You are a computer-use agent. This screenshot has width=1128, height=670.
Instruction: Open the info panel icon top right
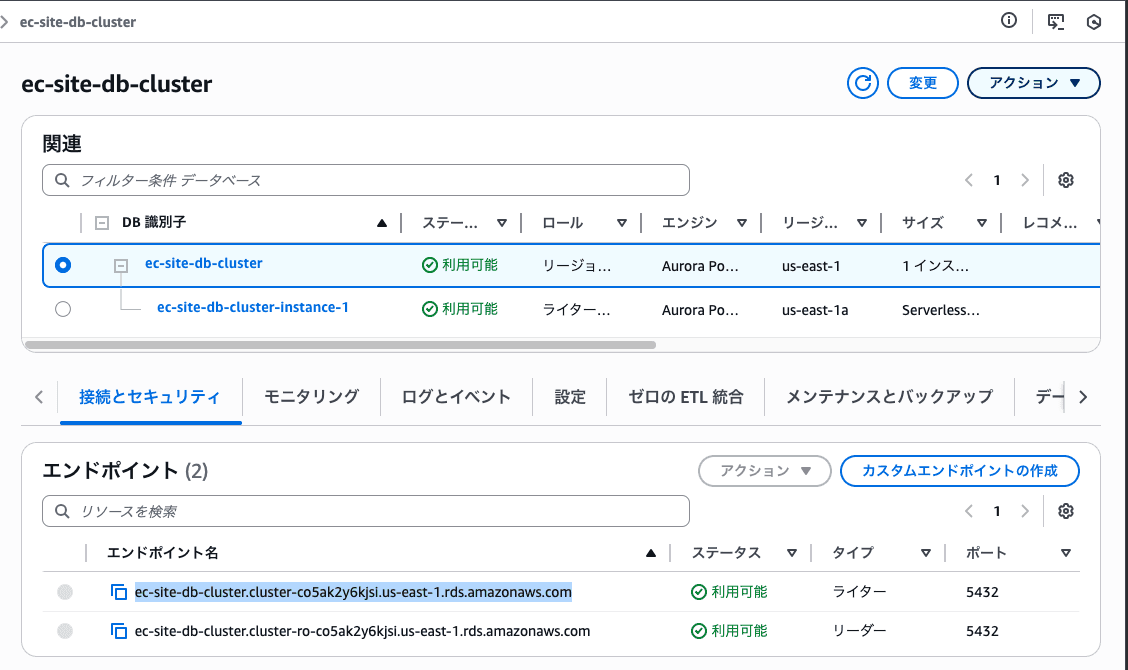(x=1008, y=21)
